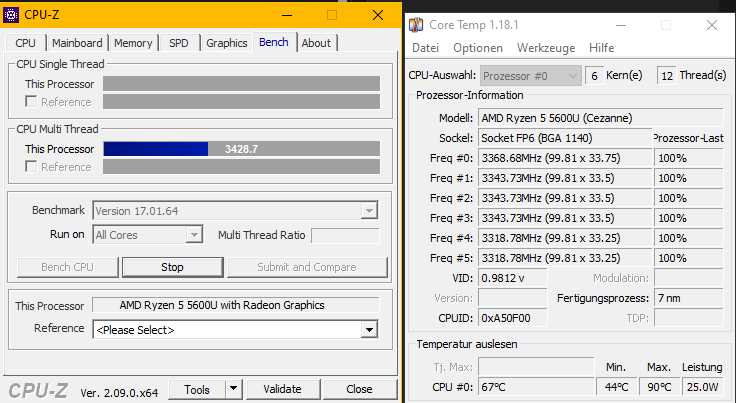736x403 pixels.
Task: Click the Tools button
Action: click(197, 389)
